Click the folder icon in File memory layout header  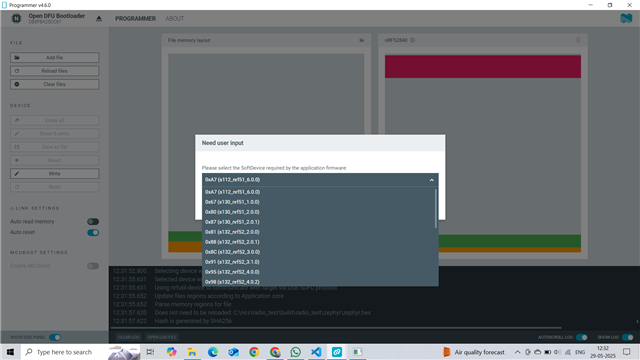[361, 40]
